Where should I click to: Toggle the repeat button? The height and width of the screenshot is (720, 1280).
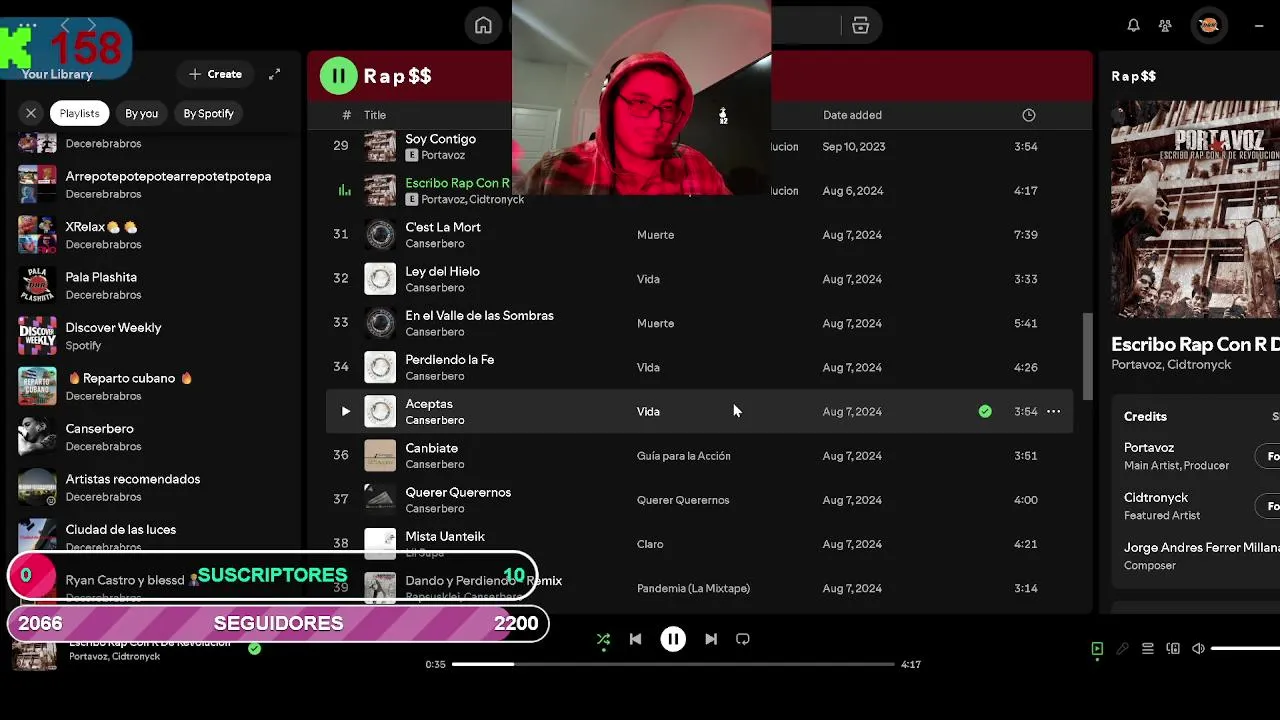pyautogui.click(x=743, y=639)
